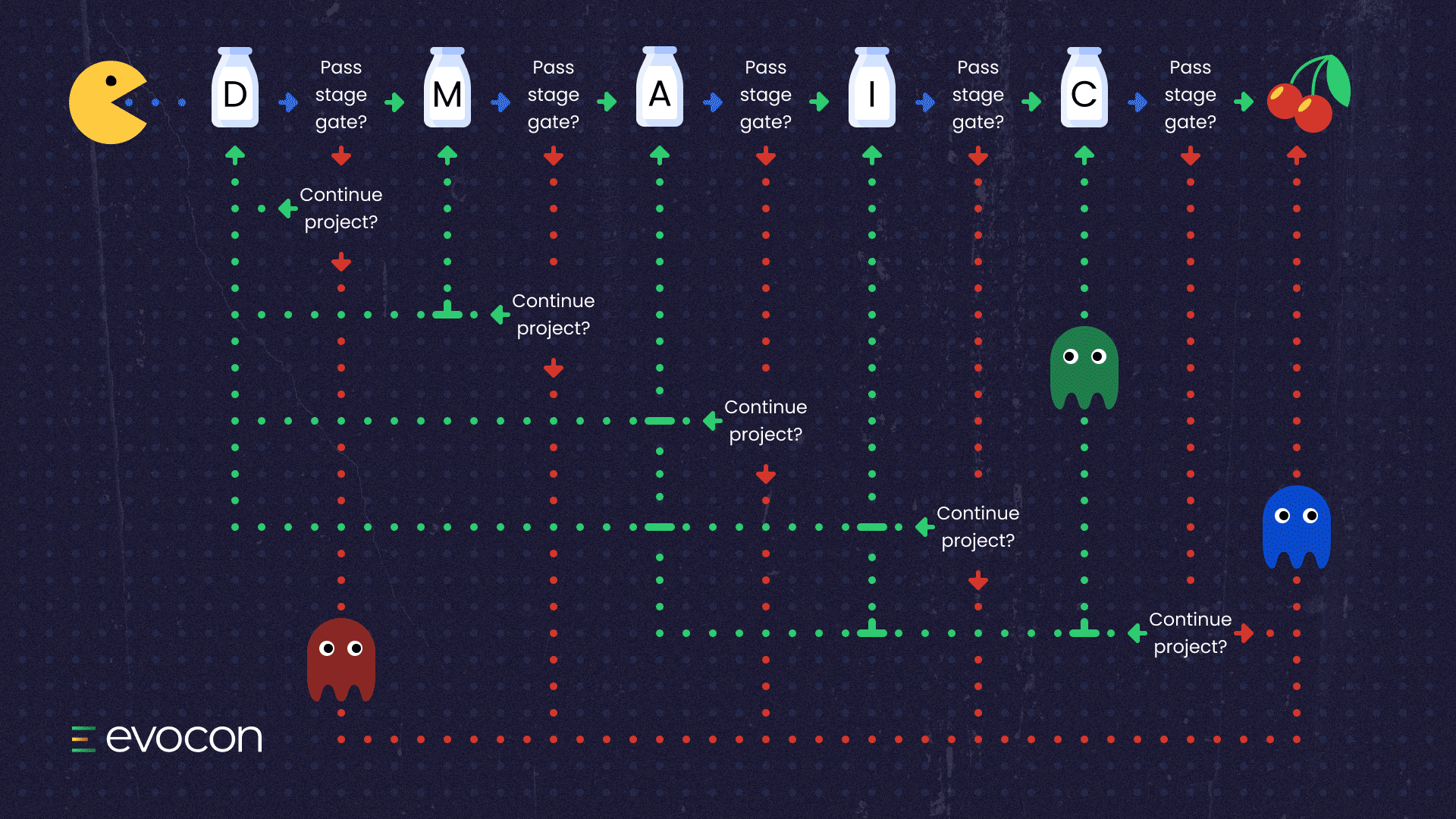Click red down arrow under second Pass stage gate
This screenshot has width=1456, height=819.
[554, 156]
